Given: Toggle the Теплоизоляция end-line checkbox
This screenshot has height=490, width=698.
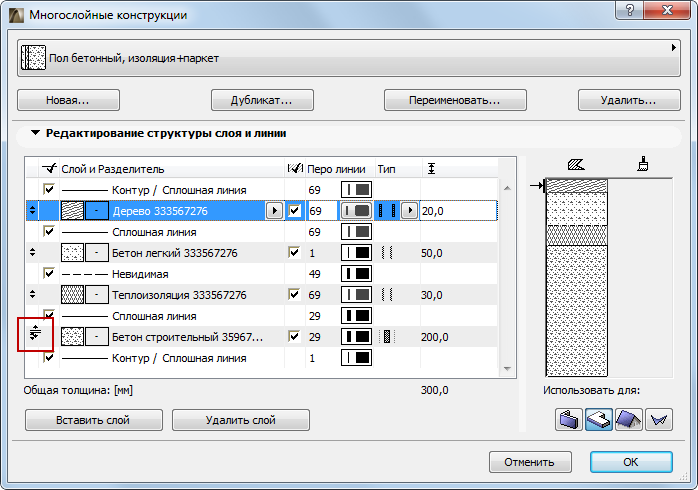Looking at the screenshot, I should click(294, 294).
